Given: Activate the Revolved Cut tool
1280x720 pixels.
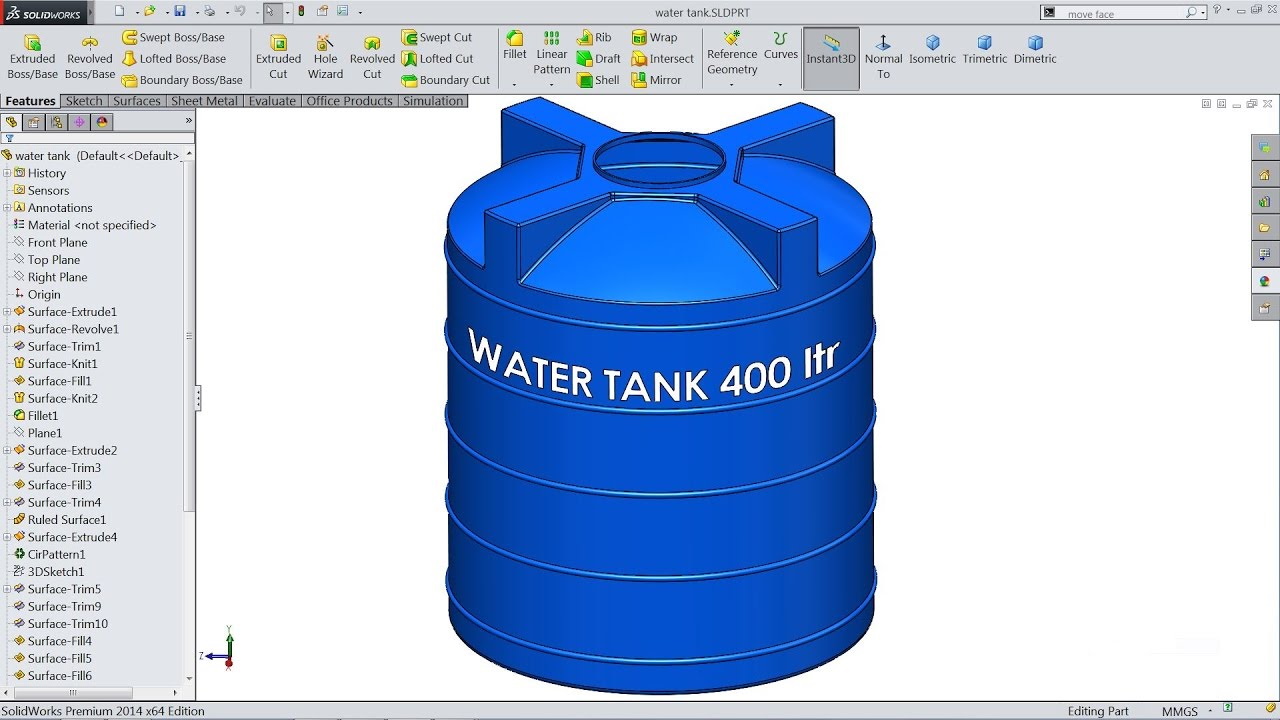Looking at the screenshot, I should (372, 57).
